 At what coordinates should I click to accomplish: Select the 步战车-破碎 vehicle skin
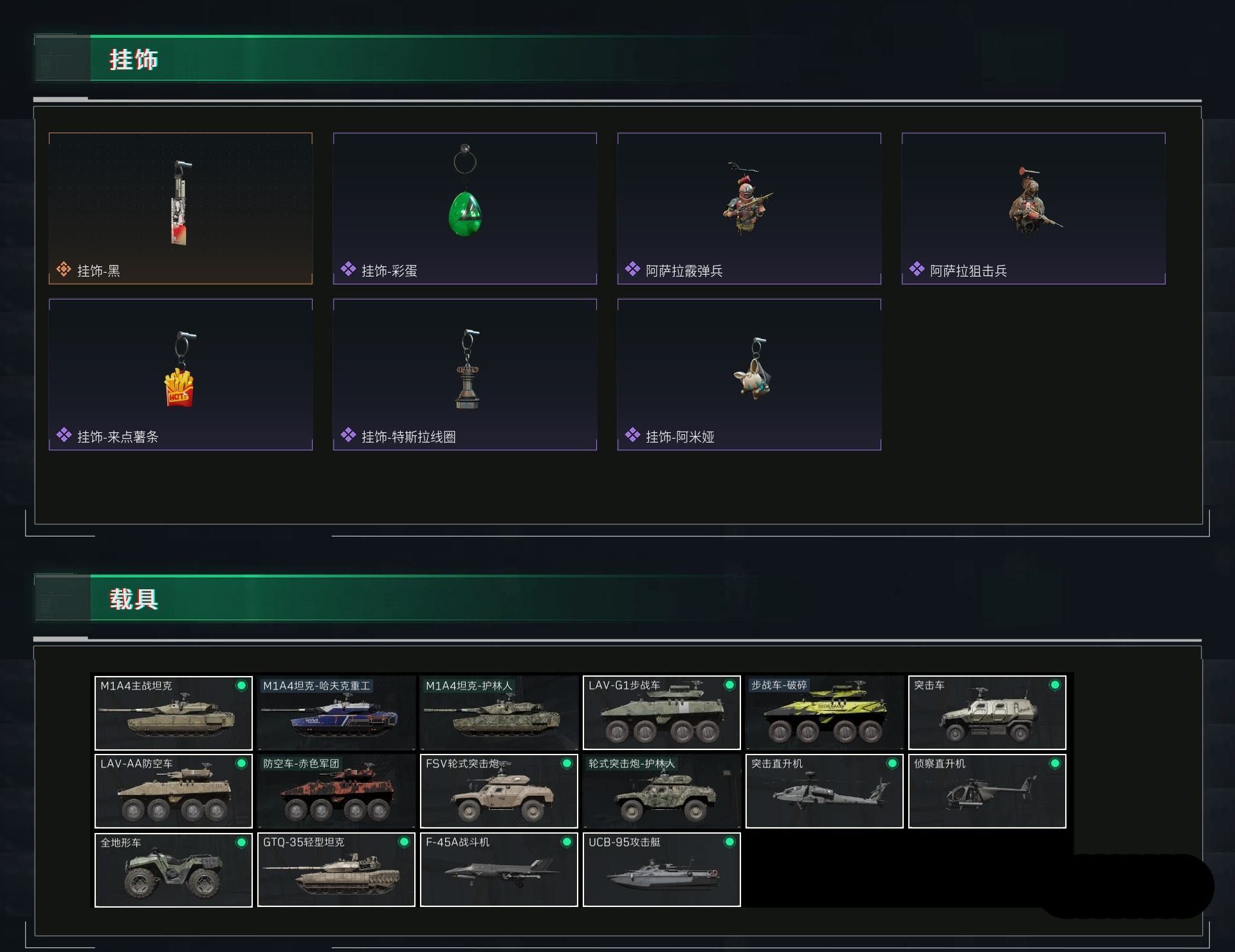(x=825, y=713)
